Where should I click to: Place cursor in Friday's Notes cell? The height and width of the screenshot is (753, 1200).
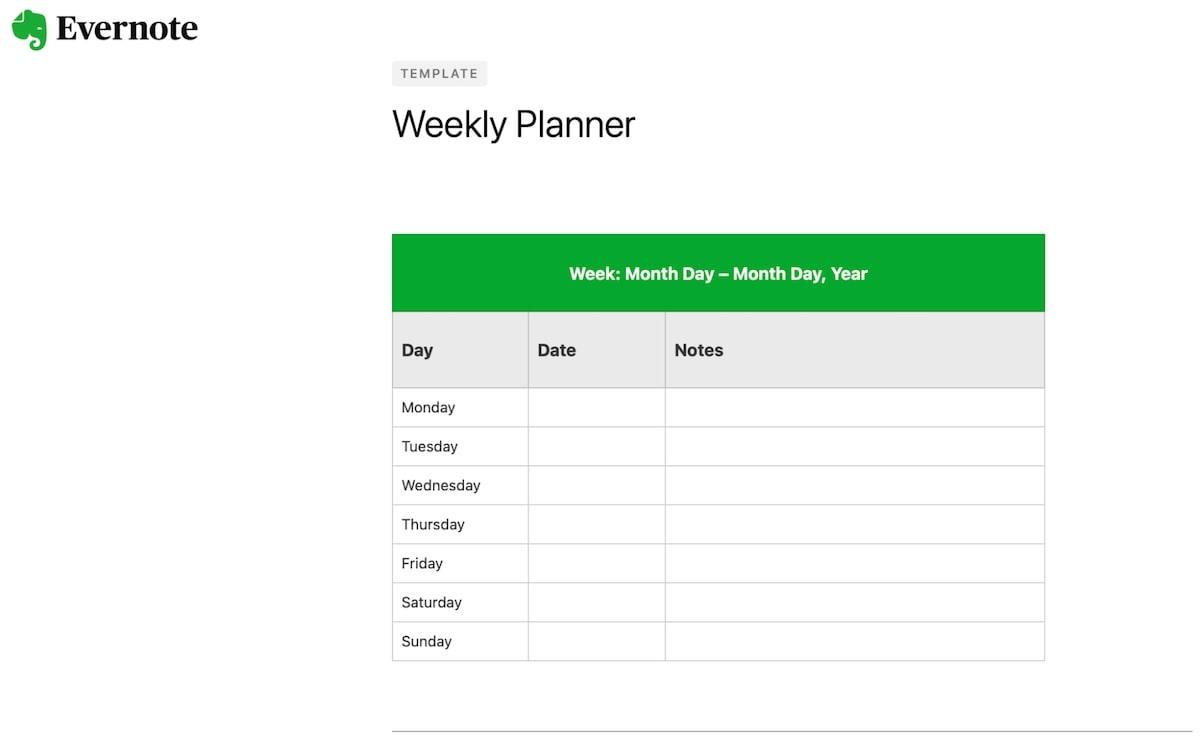[854, 563]
